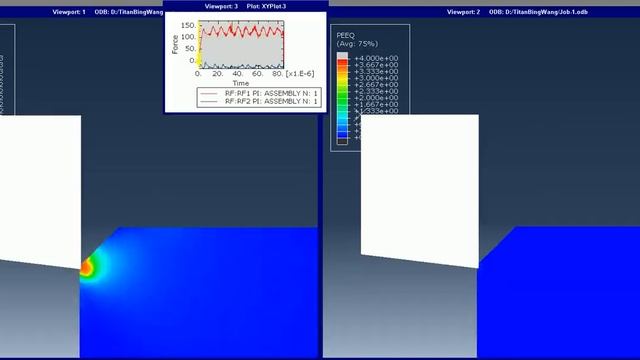The height and width of the screenshot is (360, 640).
Task: Click the white cutting tool in Viewport 2
Action: coord(420,190)
